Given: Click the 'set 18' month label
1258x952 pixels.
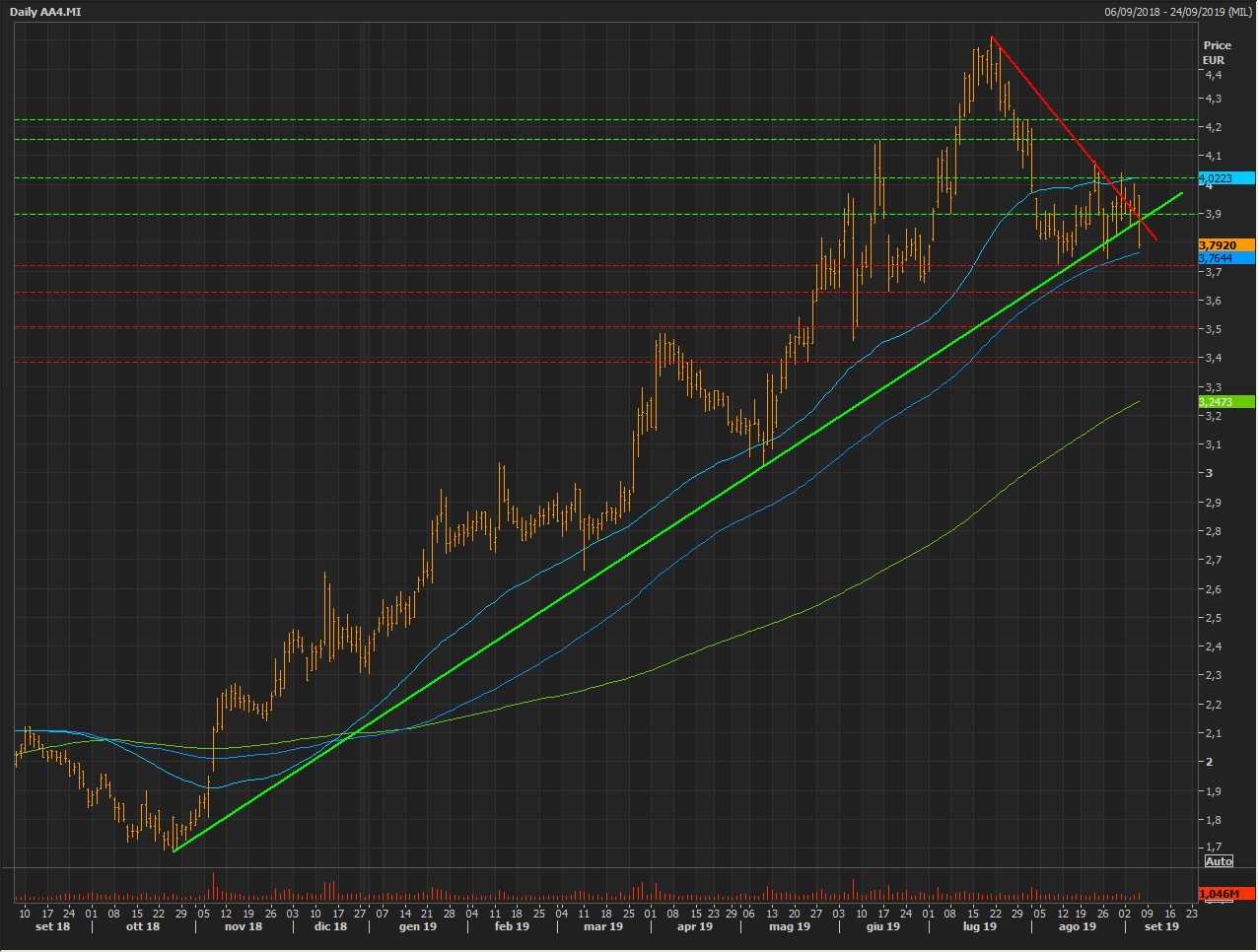Looking at the screenshot, I should [52, 926].
